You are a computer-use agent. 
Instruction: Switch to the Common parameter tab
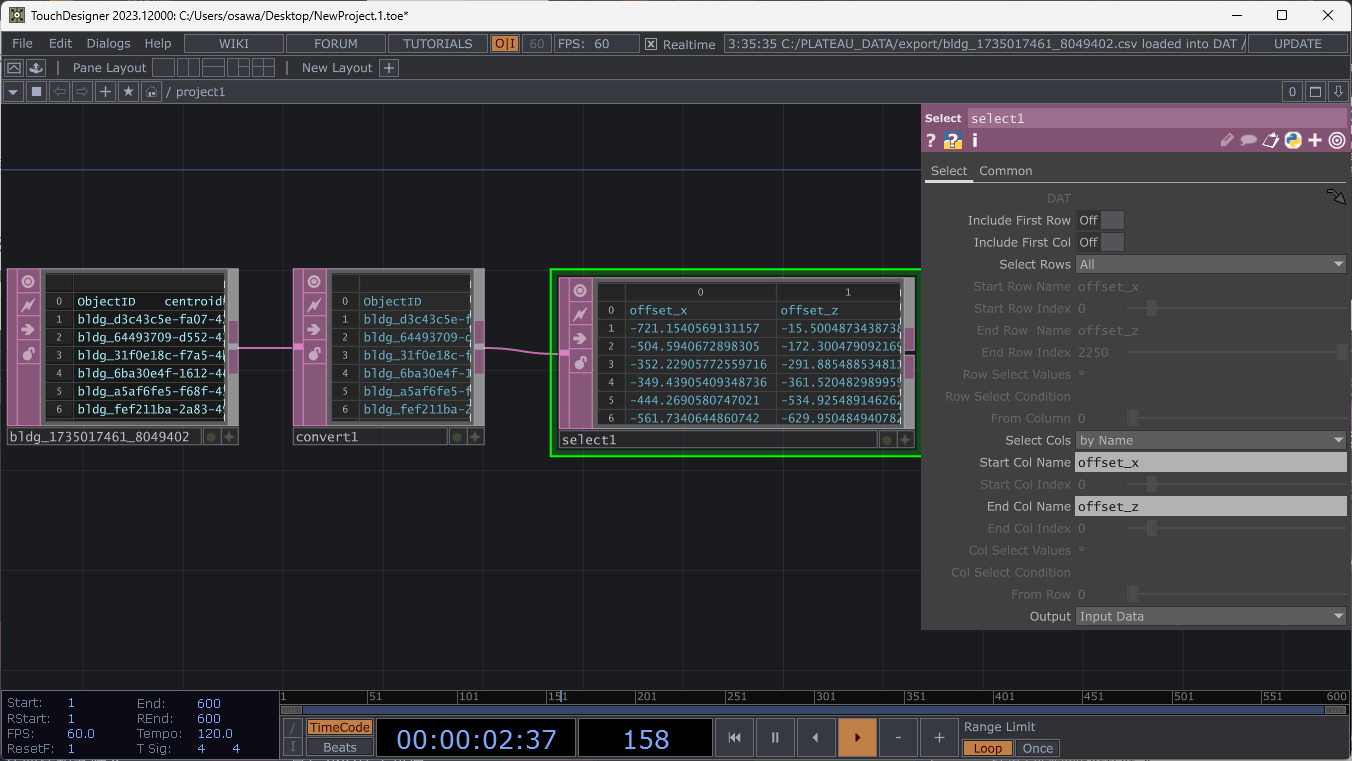tap(1005, 171)
